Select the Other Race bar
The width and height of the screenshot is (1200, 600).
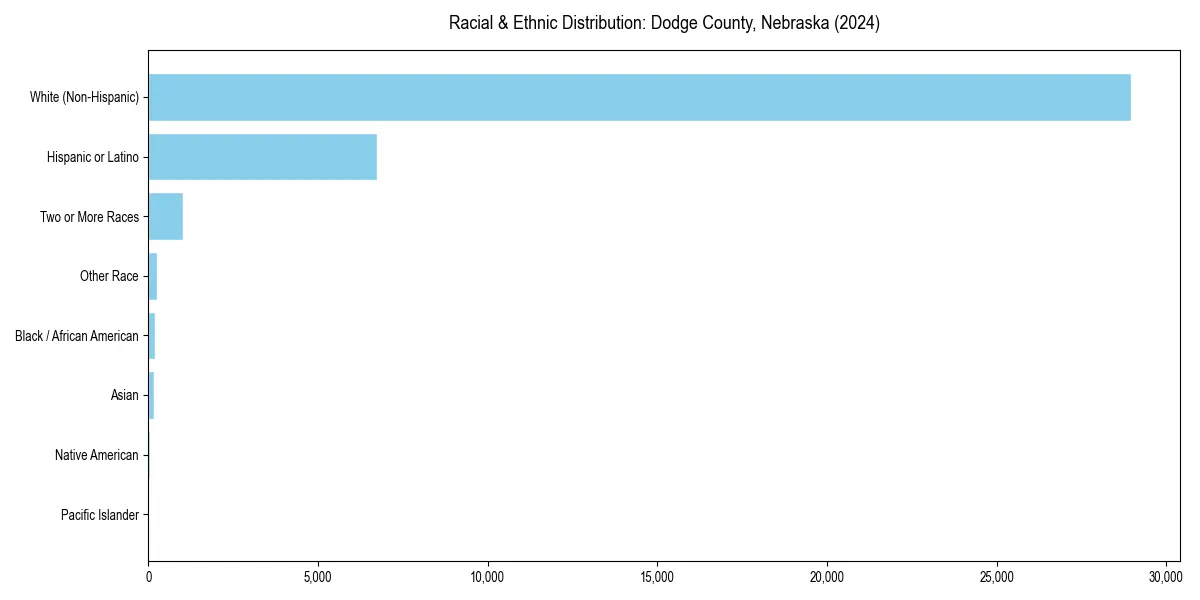pos(152,276)
